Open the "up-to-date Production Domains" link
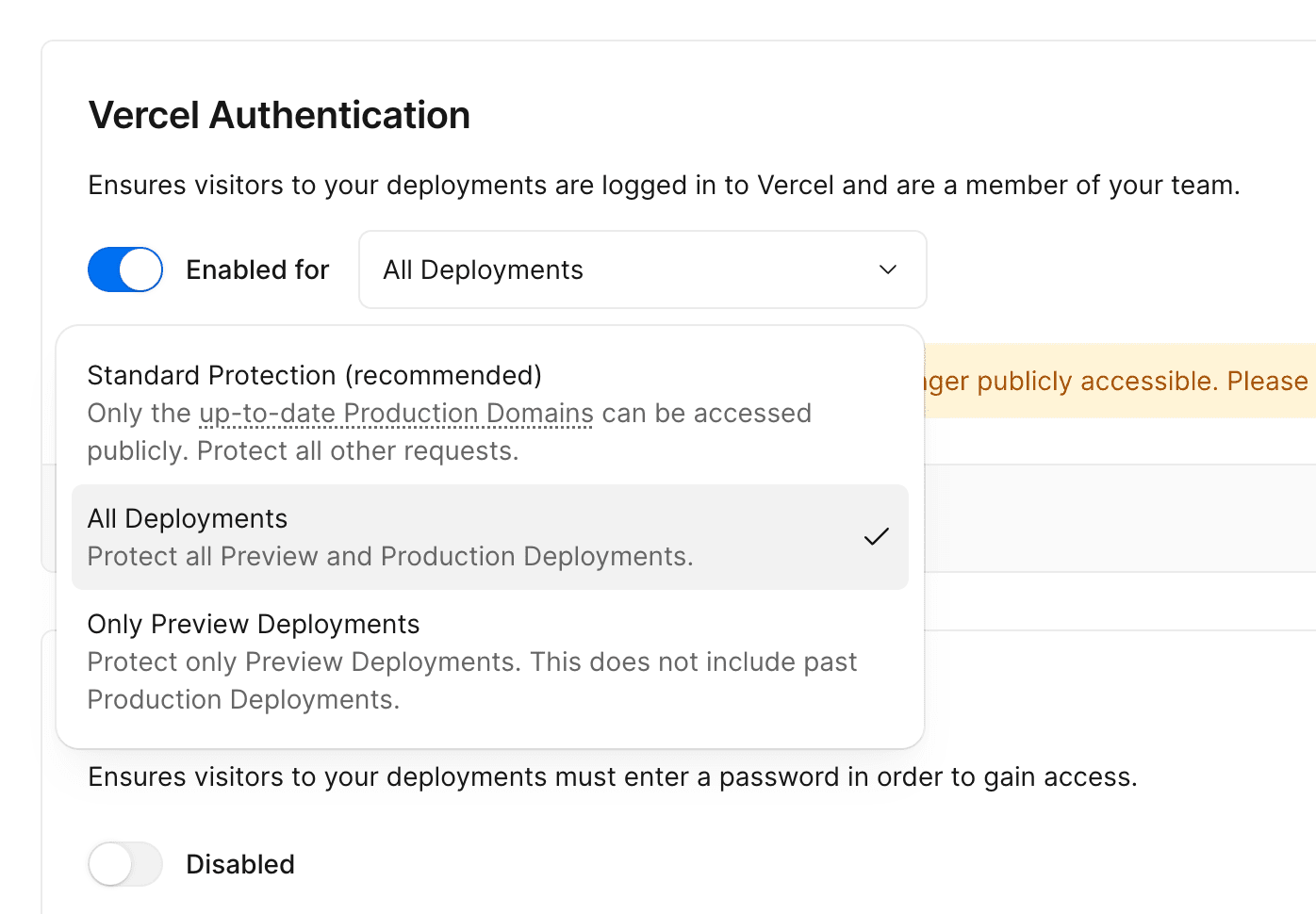The height and width of the screenshot is (914, 1316). [396, 413]
